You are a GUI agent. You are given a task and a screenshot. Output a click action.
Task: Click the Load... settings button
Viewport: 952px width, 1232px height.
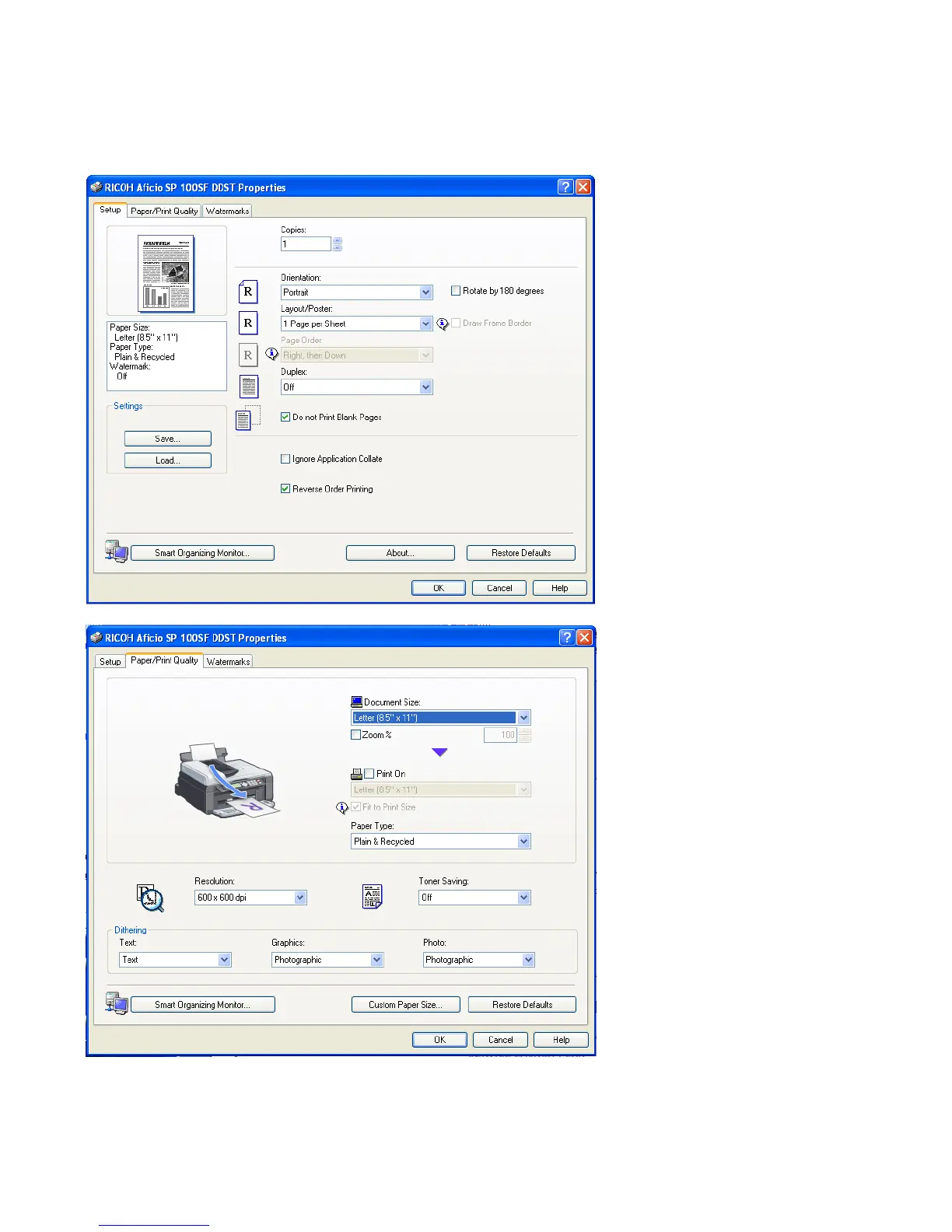pyautogui.click(x=168, y=460)
